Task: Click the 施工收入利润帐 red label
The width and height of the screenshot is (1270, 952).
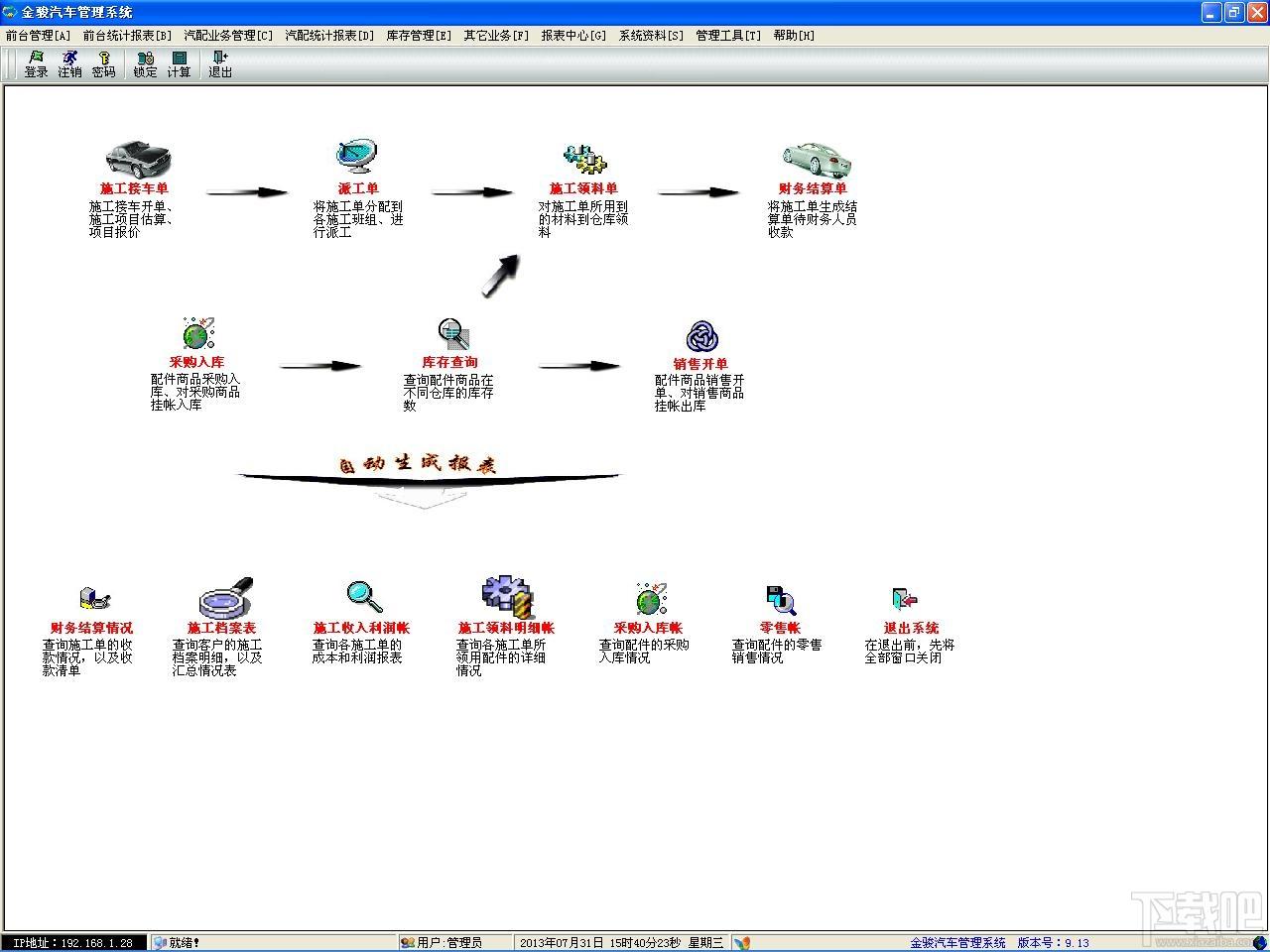Action: 361,628
